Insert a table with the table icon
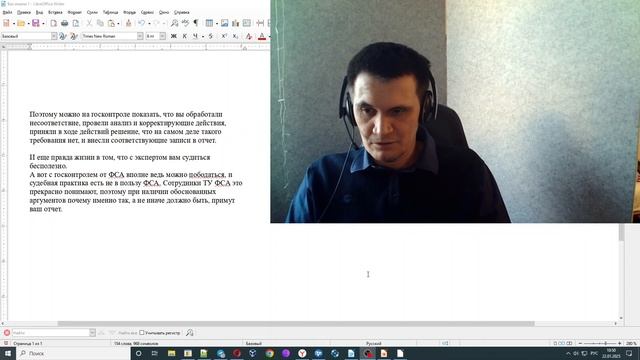The image size is (640, 360). (209, 23)
